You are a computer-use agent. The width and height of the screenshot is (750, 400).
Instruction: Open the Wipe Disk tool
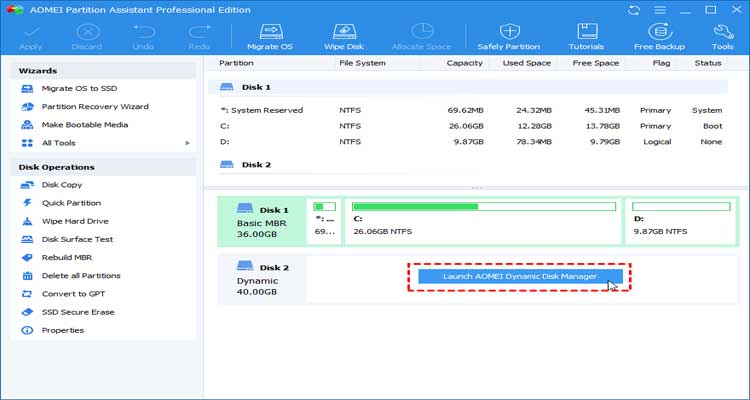(344, 37)
